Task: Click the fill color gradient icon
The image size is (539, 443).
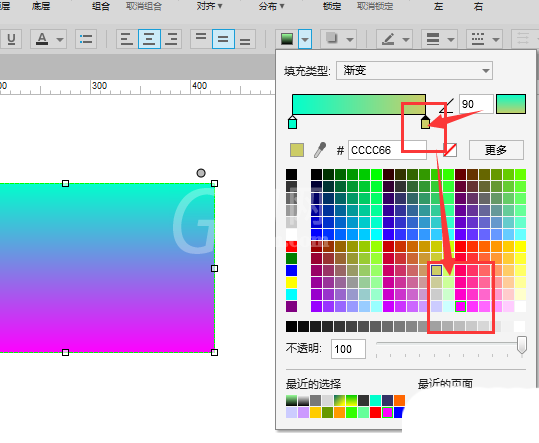Action: (287, 39)
